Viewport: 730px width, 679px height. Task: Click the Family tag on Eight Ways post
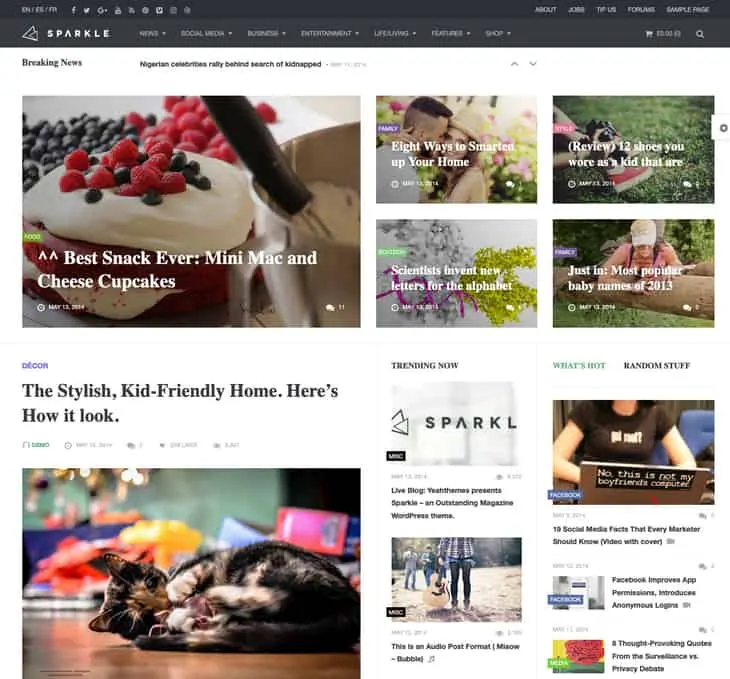pos(388,129)
